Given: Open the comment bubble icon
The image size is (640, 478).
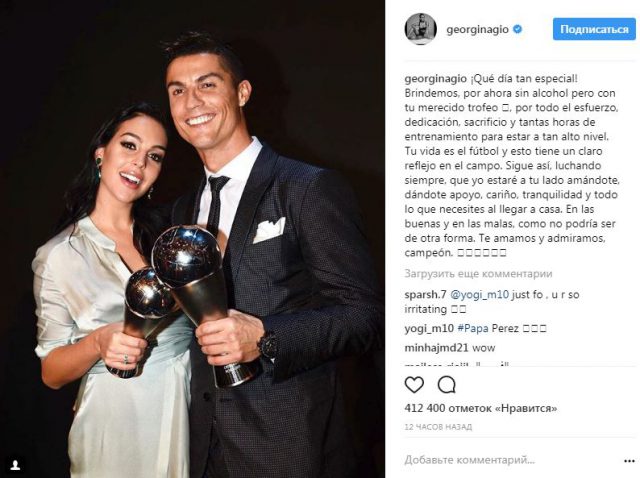Looking at the screenshot, I should click(447, 385).
